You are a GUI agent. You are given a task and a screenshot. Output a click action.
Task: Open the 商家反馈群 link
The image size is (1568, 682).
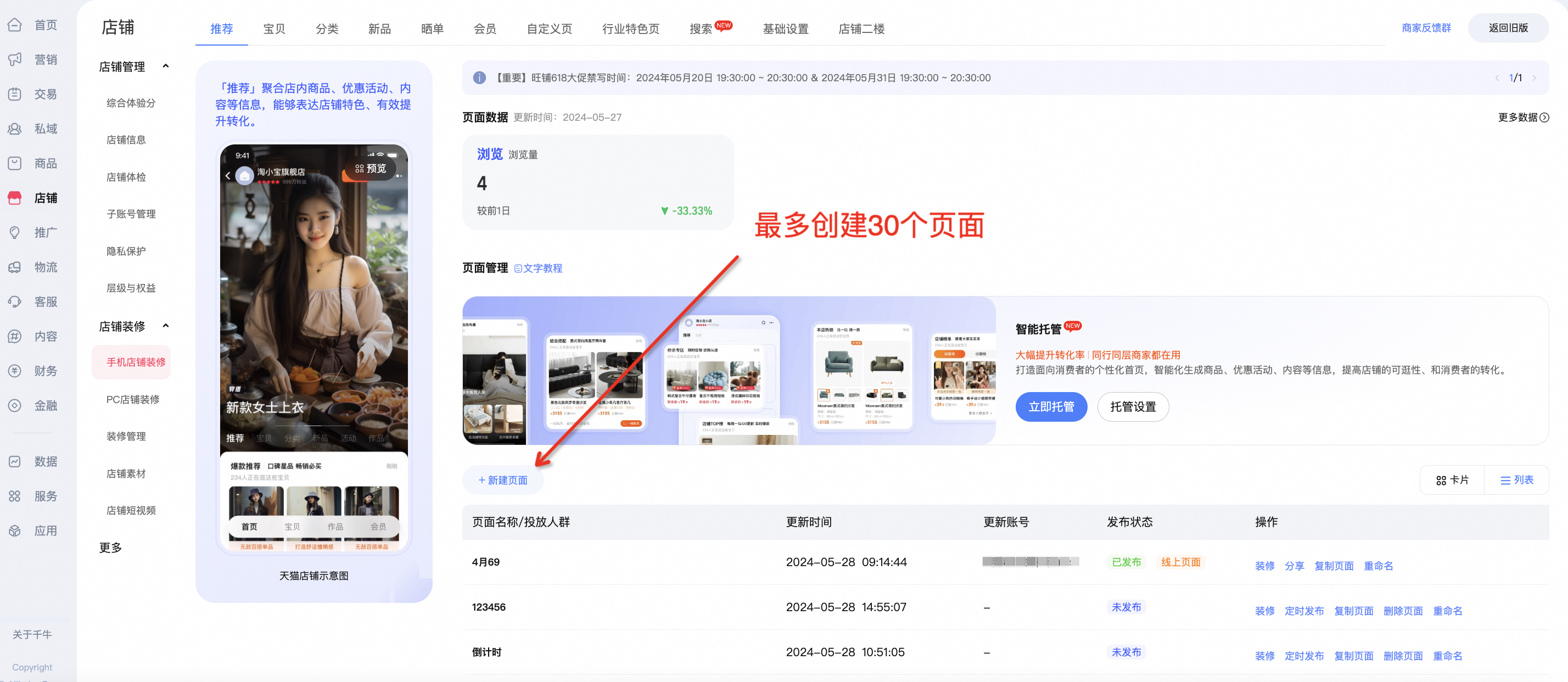tap(1426, 28)
